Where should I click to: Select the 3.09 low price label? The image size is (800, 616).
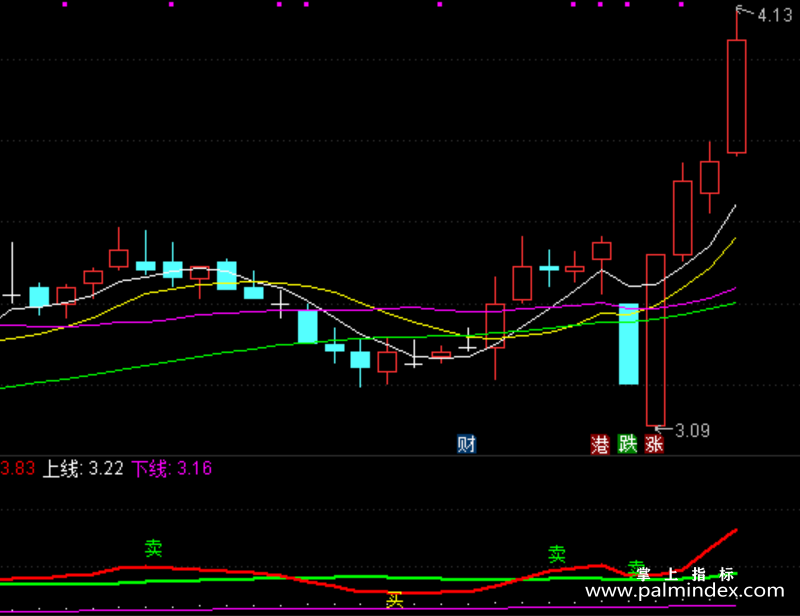692,431
